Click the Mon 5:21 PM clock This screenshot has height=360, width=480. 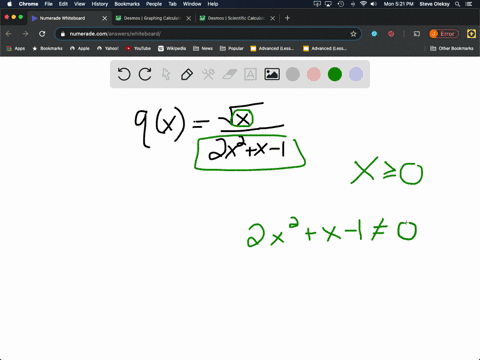(x=398, y=4)
